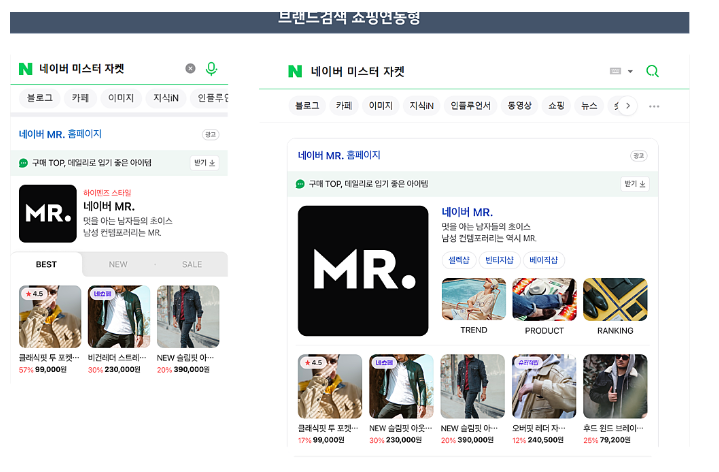Click the 광고 ad badge in desktop view
This screenshot has width=719, height=472.
(x=639, y=156)
